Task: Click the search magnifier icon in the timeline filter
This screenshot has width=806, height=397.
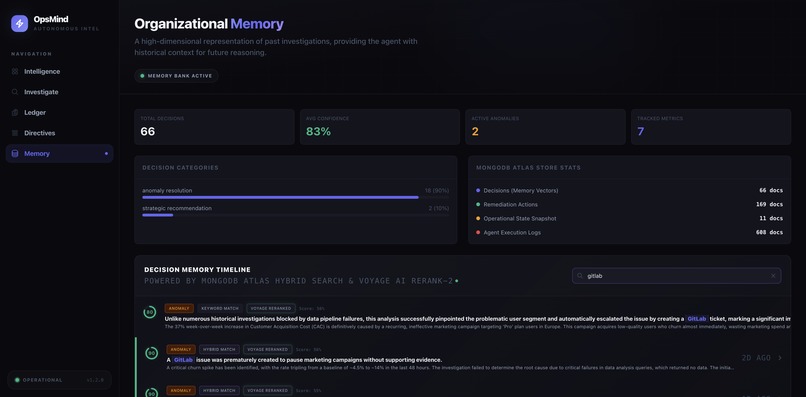Action: [x=580, y=276]
